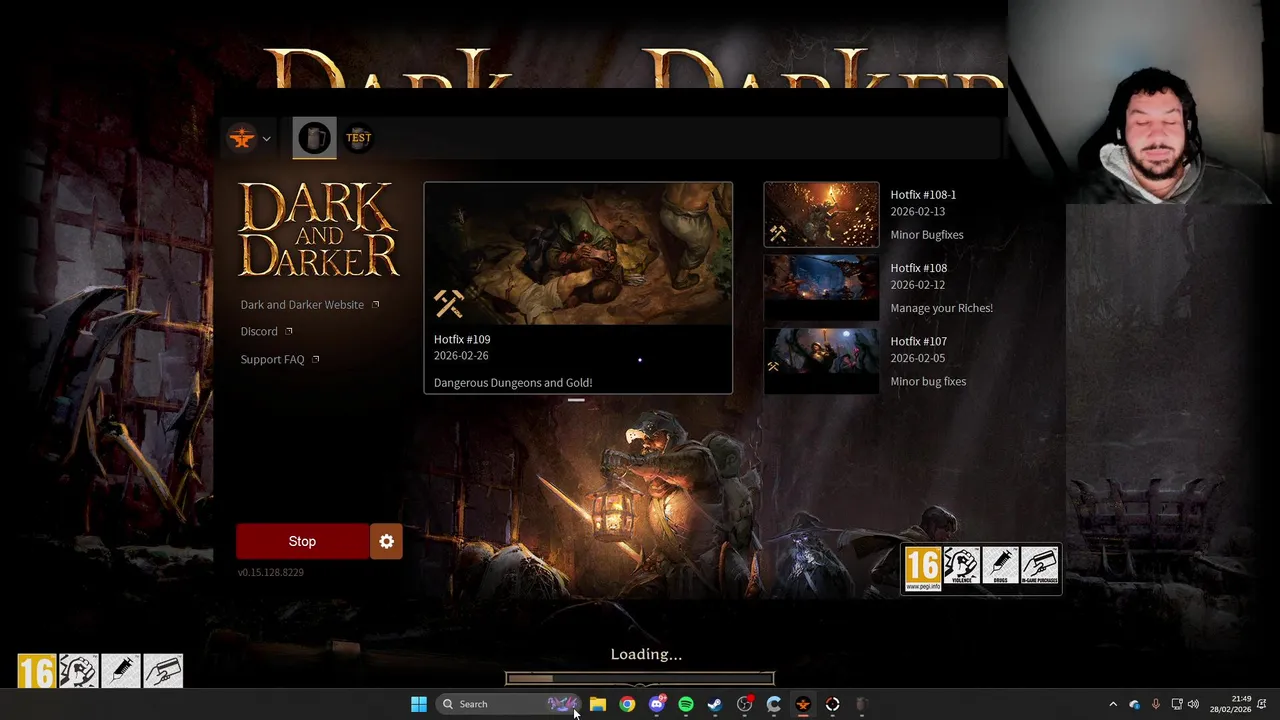Viewport: 1280px width, 720px height.
Task: Click the PEGI drugs syringe icon in launcher
Action: [x=1000, y=567]
